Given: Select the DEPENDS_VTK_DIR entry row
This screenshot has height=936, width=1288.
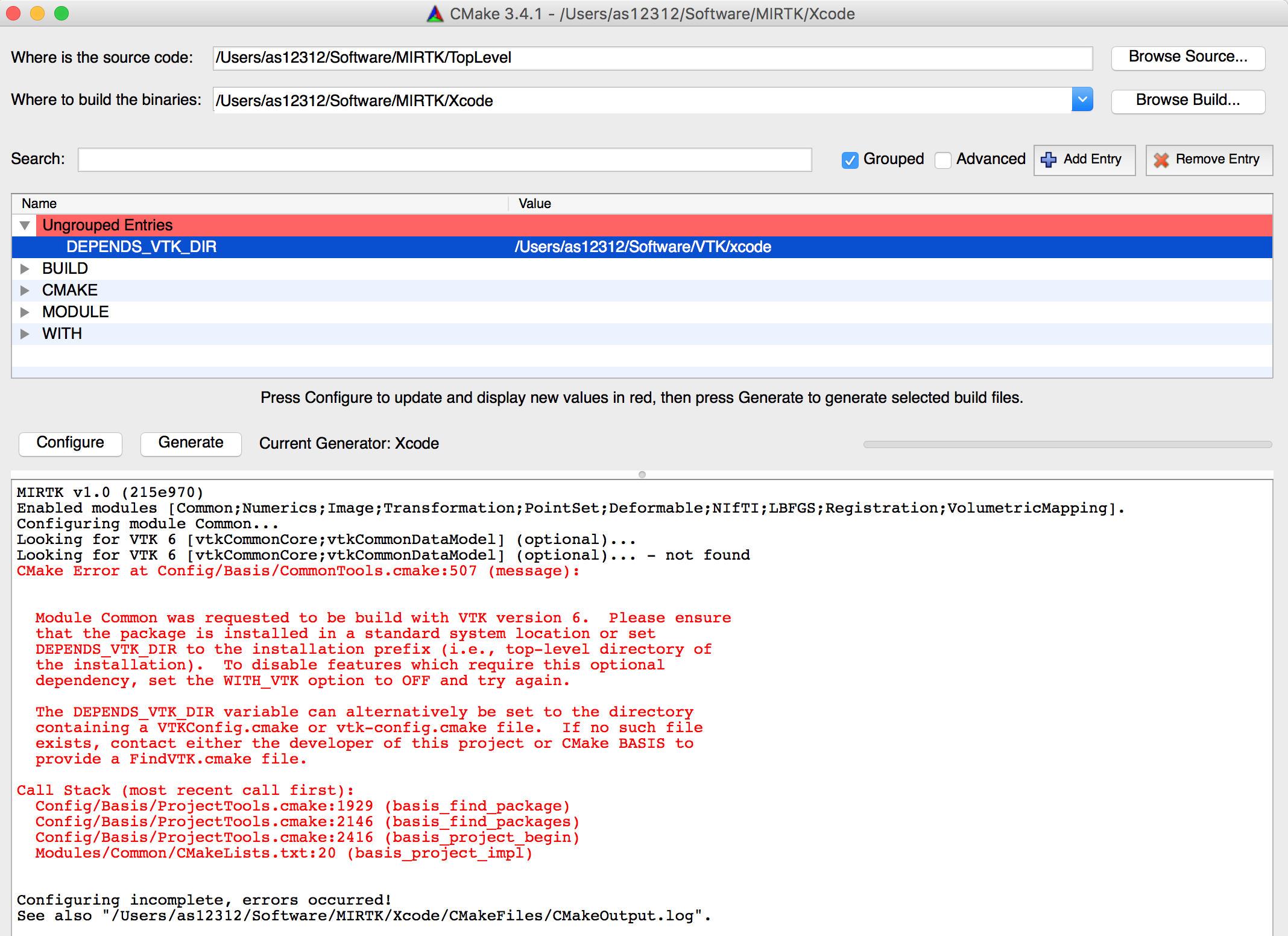Looking at the screenshot, I should tap(644, 246).
